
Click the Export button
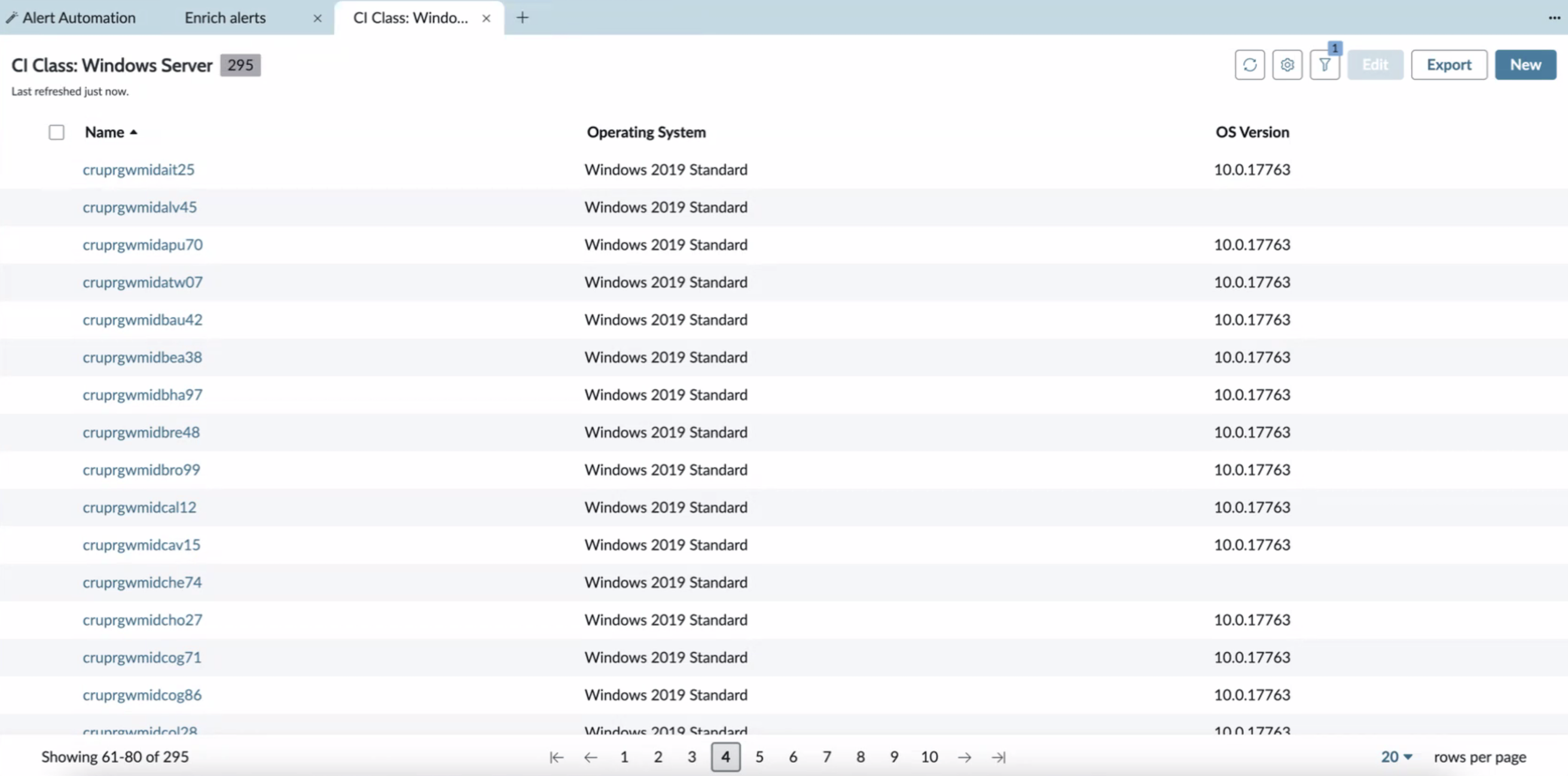tap(1448, 65)
